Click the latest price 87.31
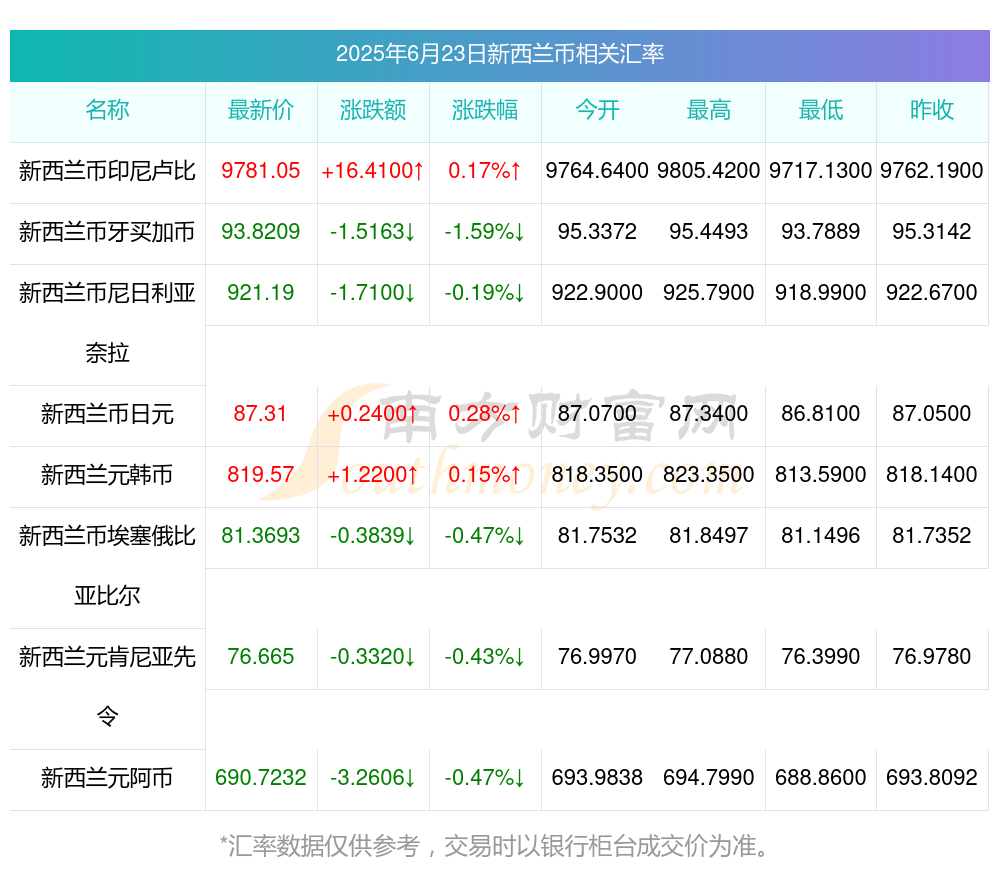This screenshot has width=1000, height=877. coord(261,413)
